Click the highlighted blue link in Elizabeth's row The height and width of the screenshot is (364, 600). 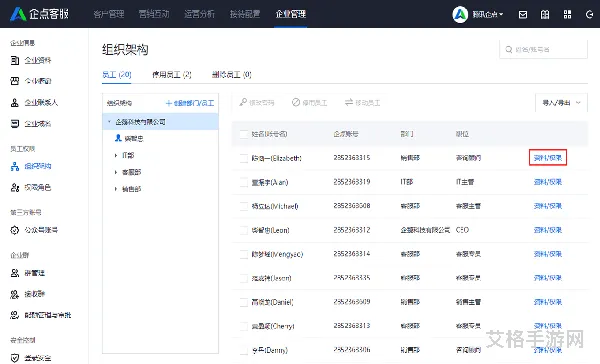[548, 158]
